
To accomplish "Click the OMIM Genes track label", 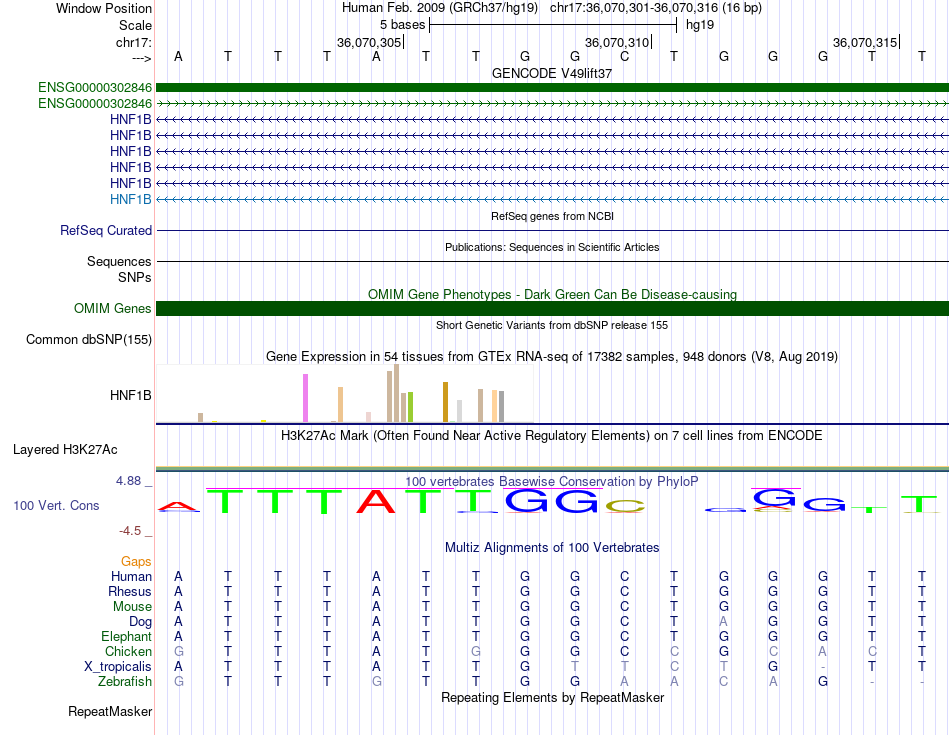I will pos(112,308).
